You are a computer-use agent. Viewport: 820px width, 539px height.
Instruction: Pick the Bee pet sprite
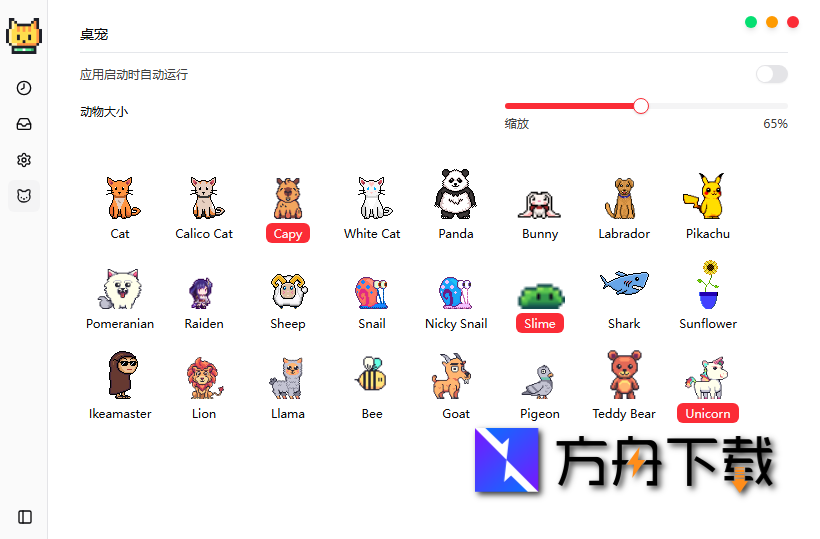[x=372, y=373]
